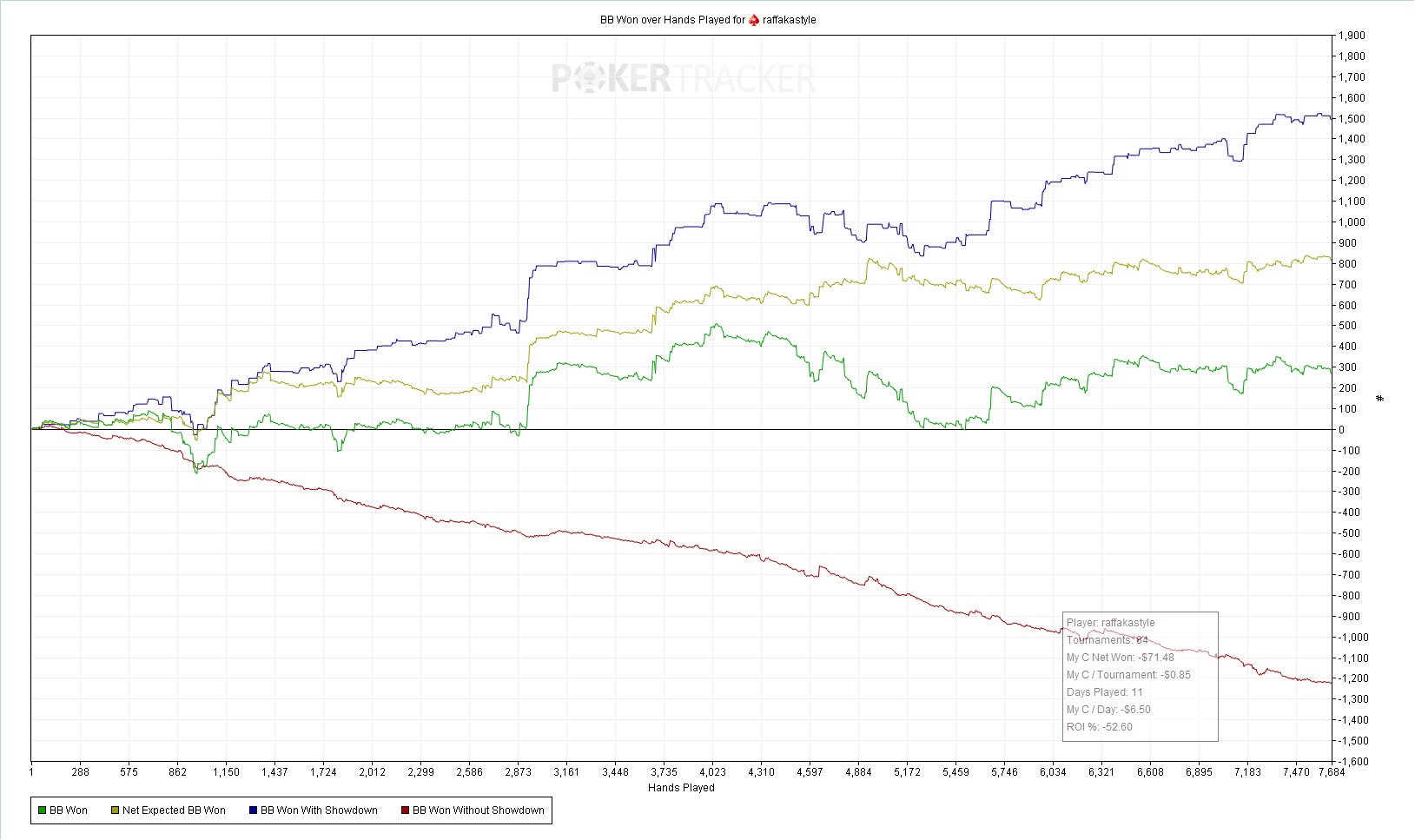The height and width of the screenshot is (840, 1415).
Task: Click the 0 y-axis tick label
Action: coord(1342,430)
